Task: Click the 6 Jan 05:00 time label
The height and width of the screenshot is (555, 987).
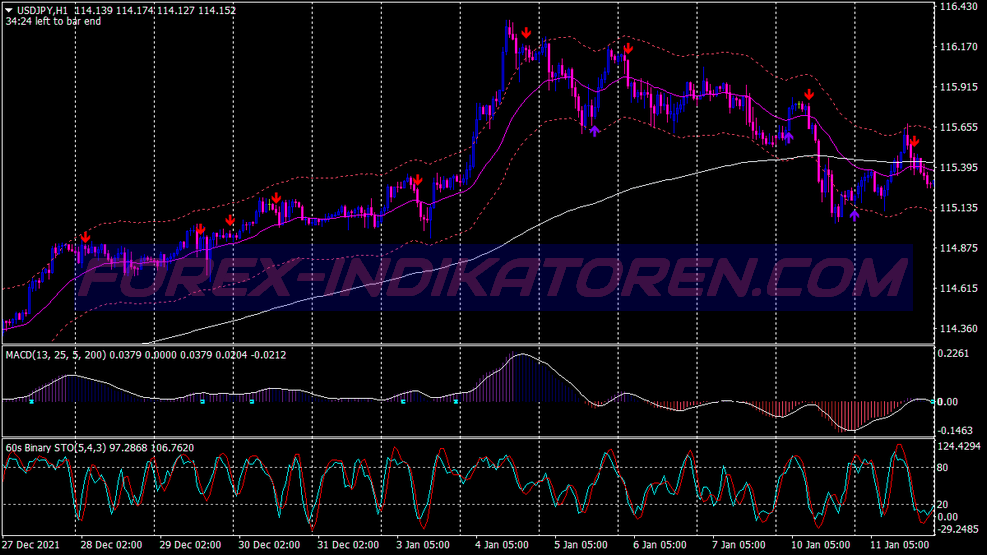Action: pos(660,545)
